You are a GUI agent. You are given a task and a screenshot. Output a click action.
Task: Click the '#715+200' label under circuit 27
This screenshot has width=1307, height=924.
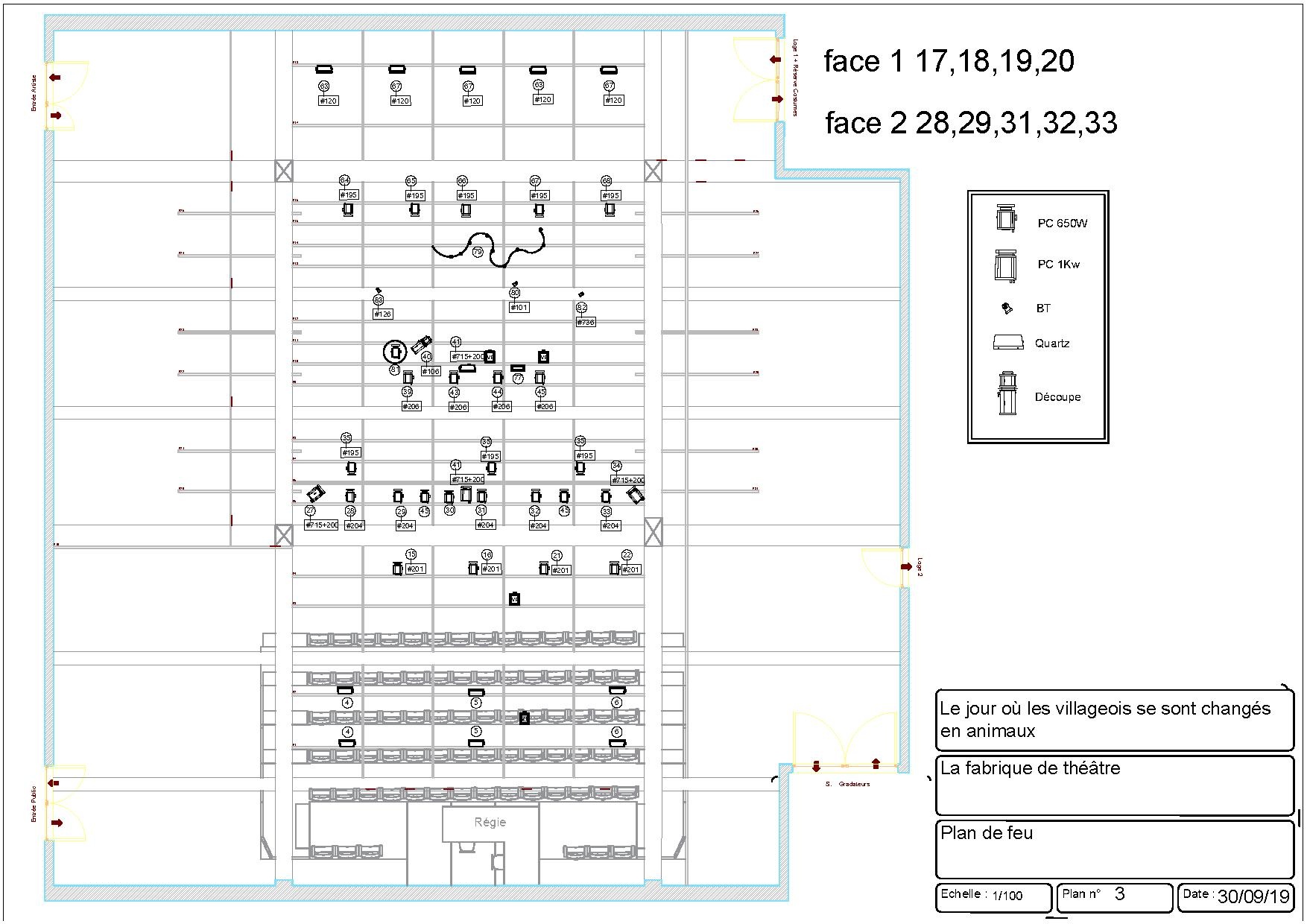pyautogui.click(x=321, y=525)
